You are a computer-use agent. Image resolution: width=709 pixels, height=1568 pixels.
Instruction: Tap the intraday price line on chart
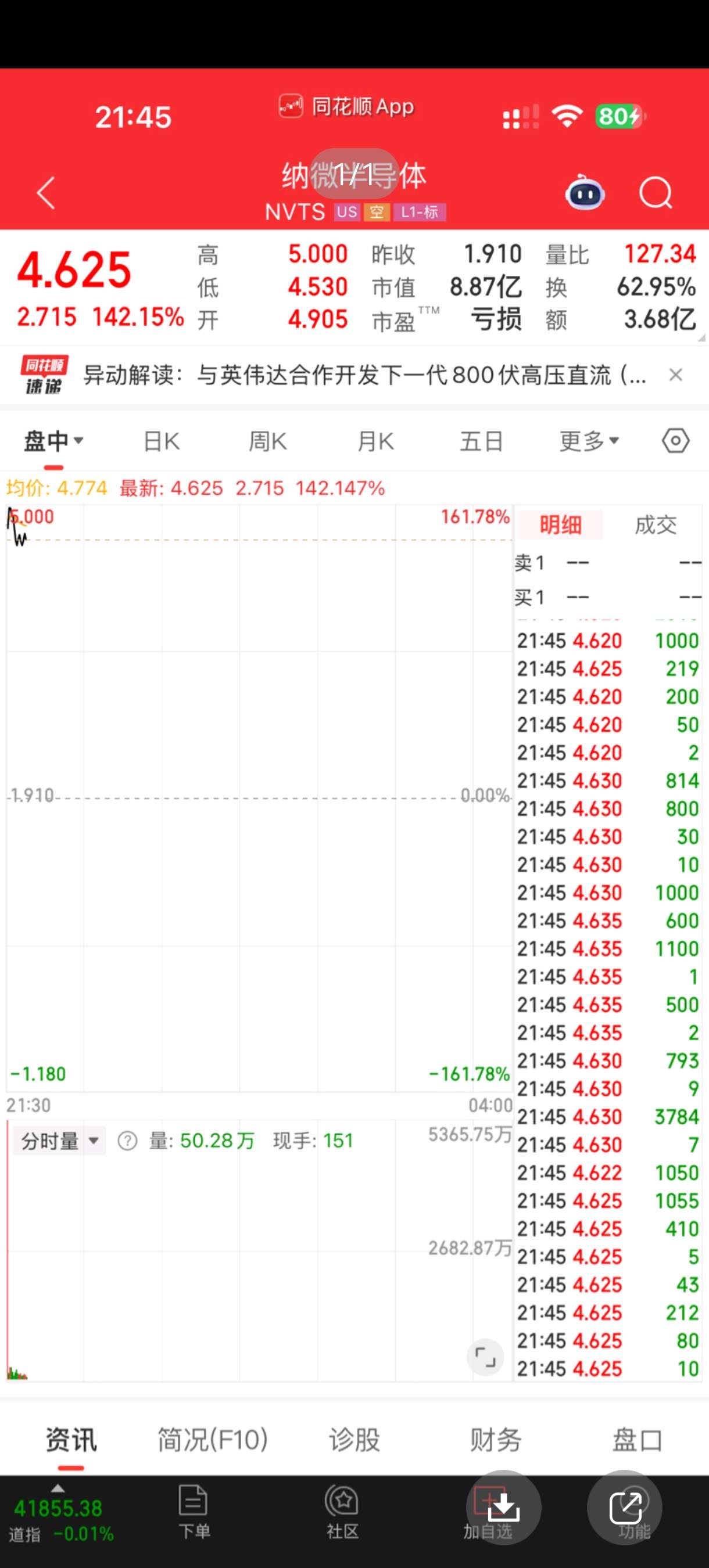17,528
